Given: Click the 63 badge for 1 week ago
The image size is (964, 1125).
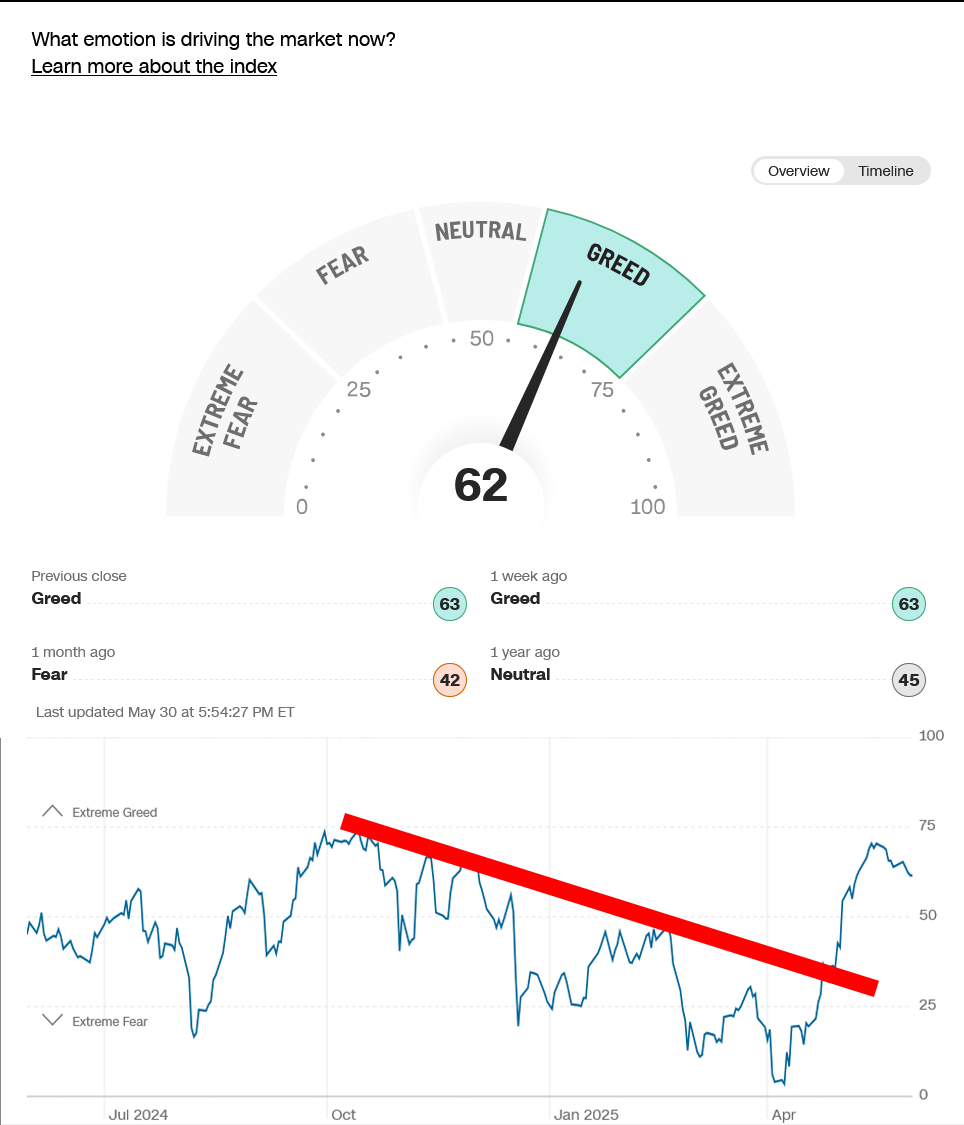Looking at the screenshot, I should (909, 604).
